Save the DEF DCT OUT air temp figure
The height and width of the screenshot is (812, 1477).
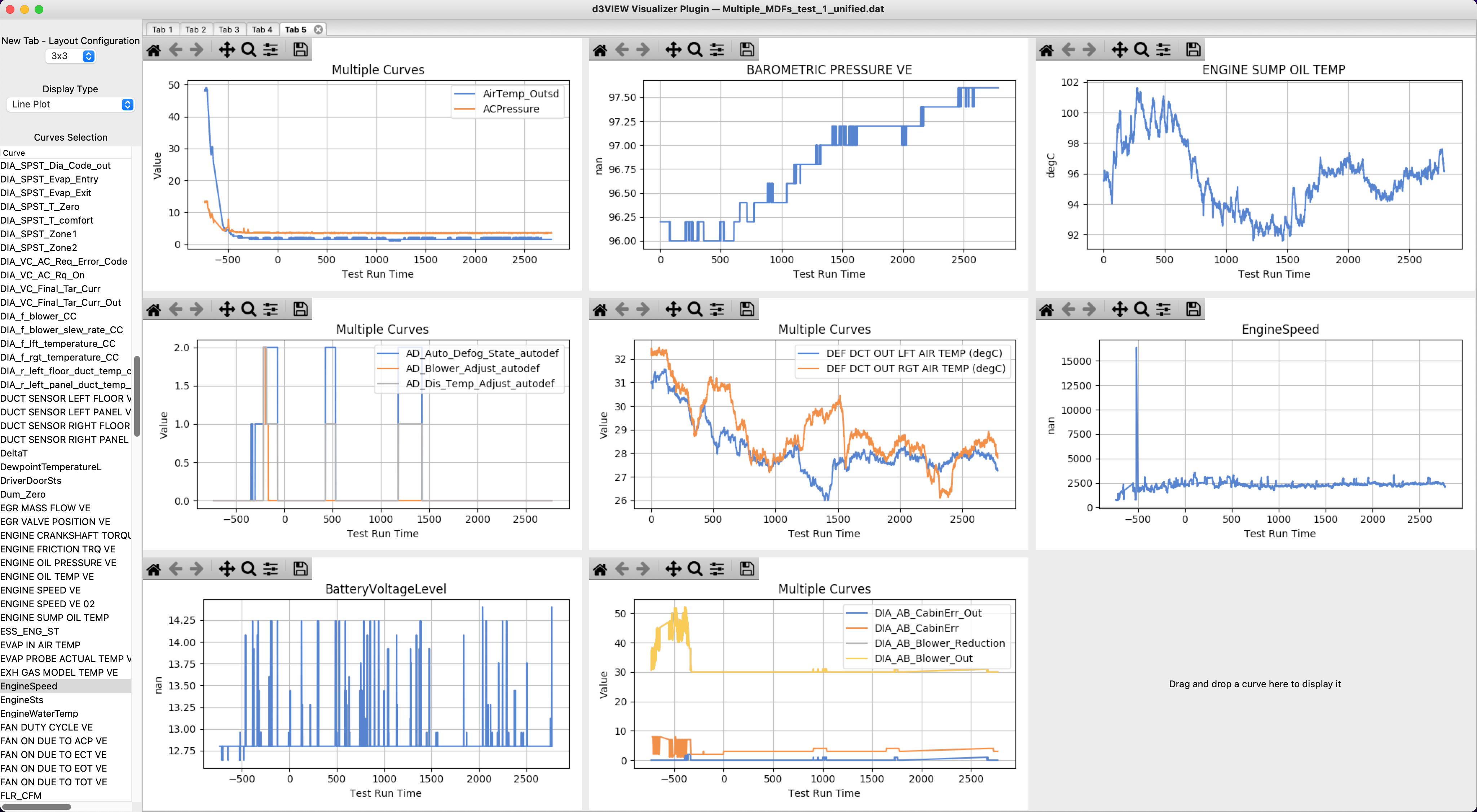[746, 310]
